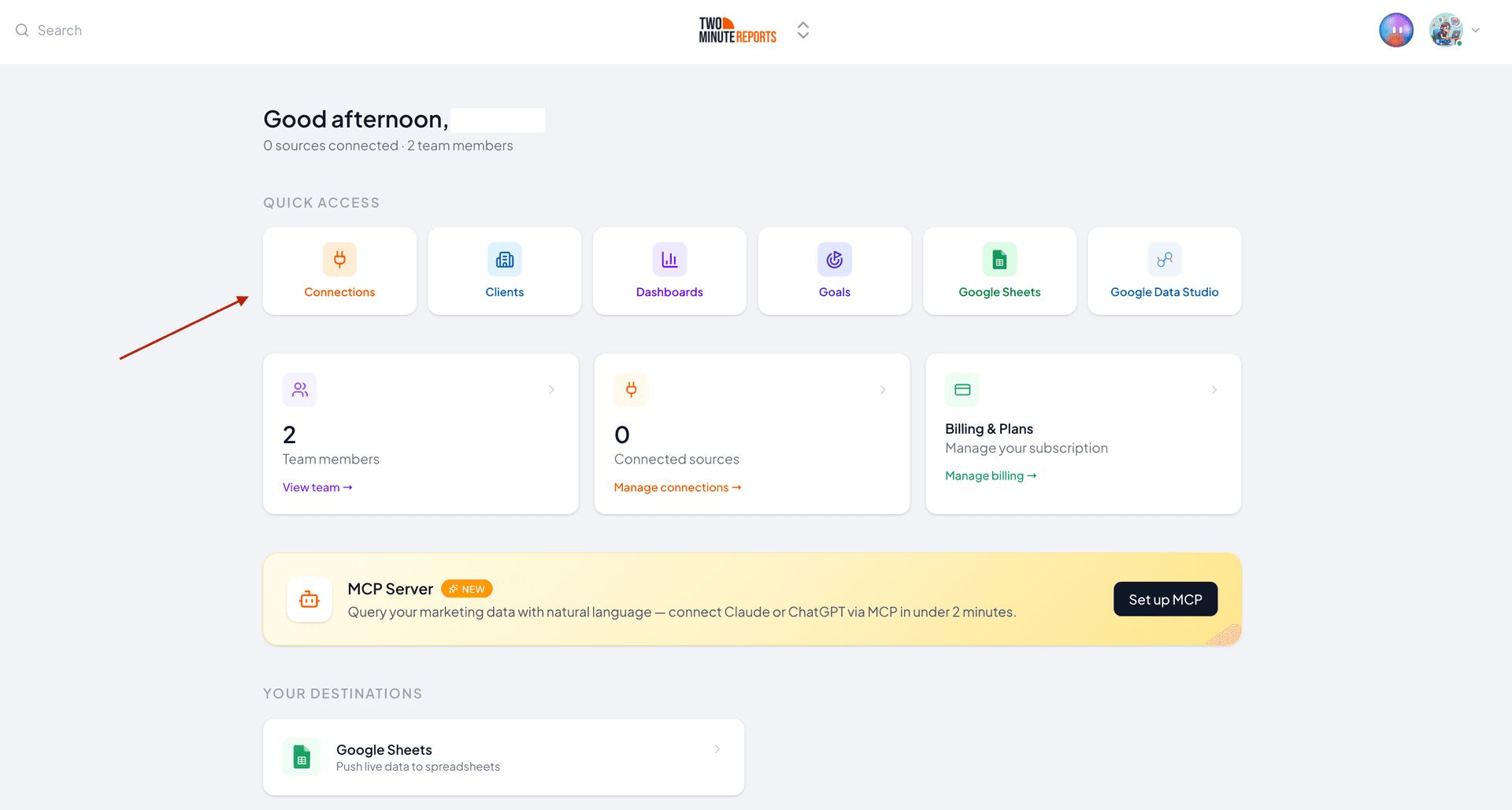The image size is (1512, 810).
Task: Open the Connections plug icon
Action: coord(339,259)
